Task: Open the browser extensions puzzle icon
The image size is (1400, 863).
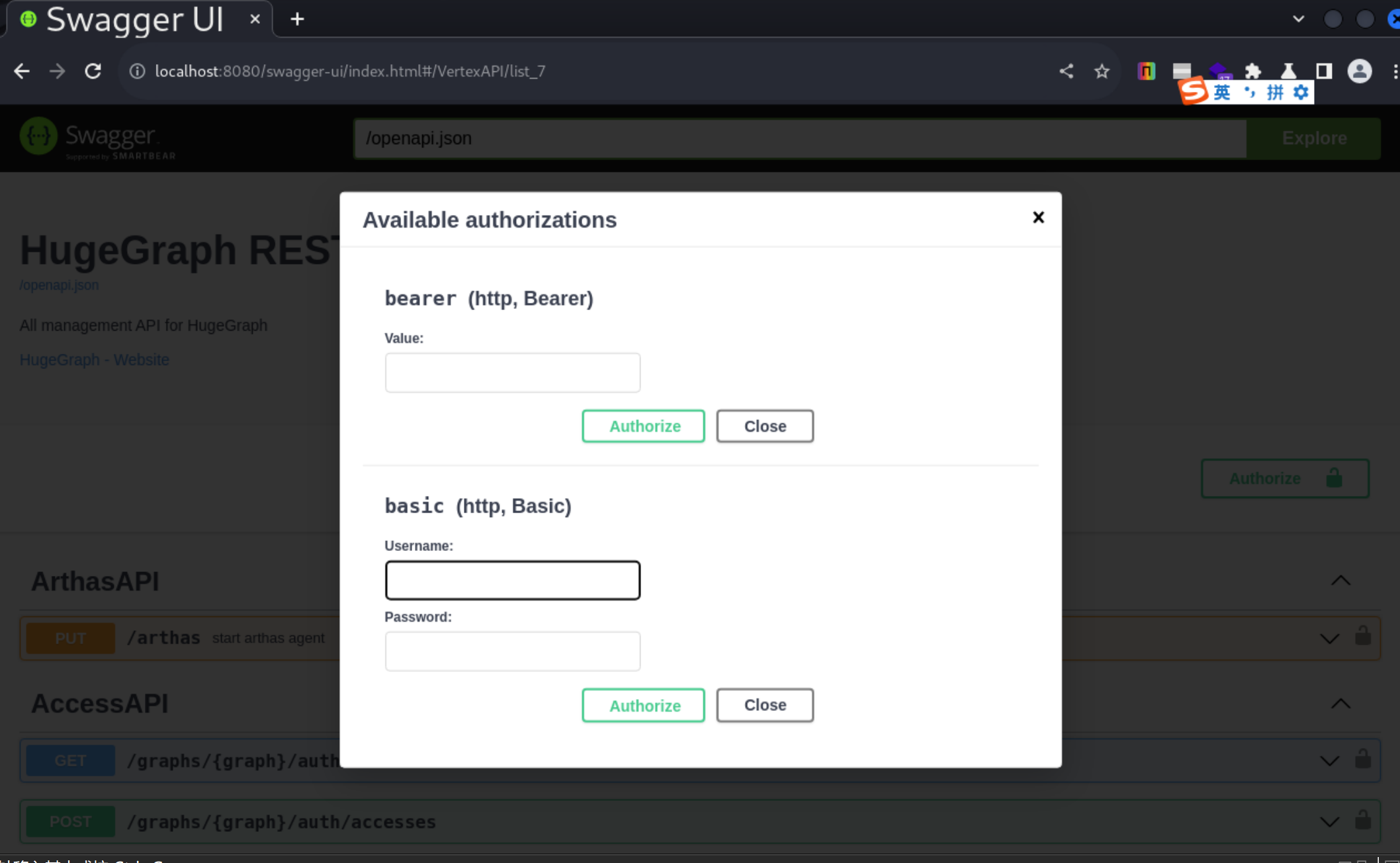Action: click(x=1252, y=71)
